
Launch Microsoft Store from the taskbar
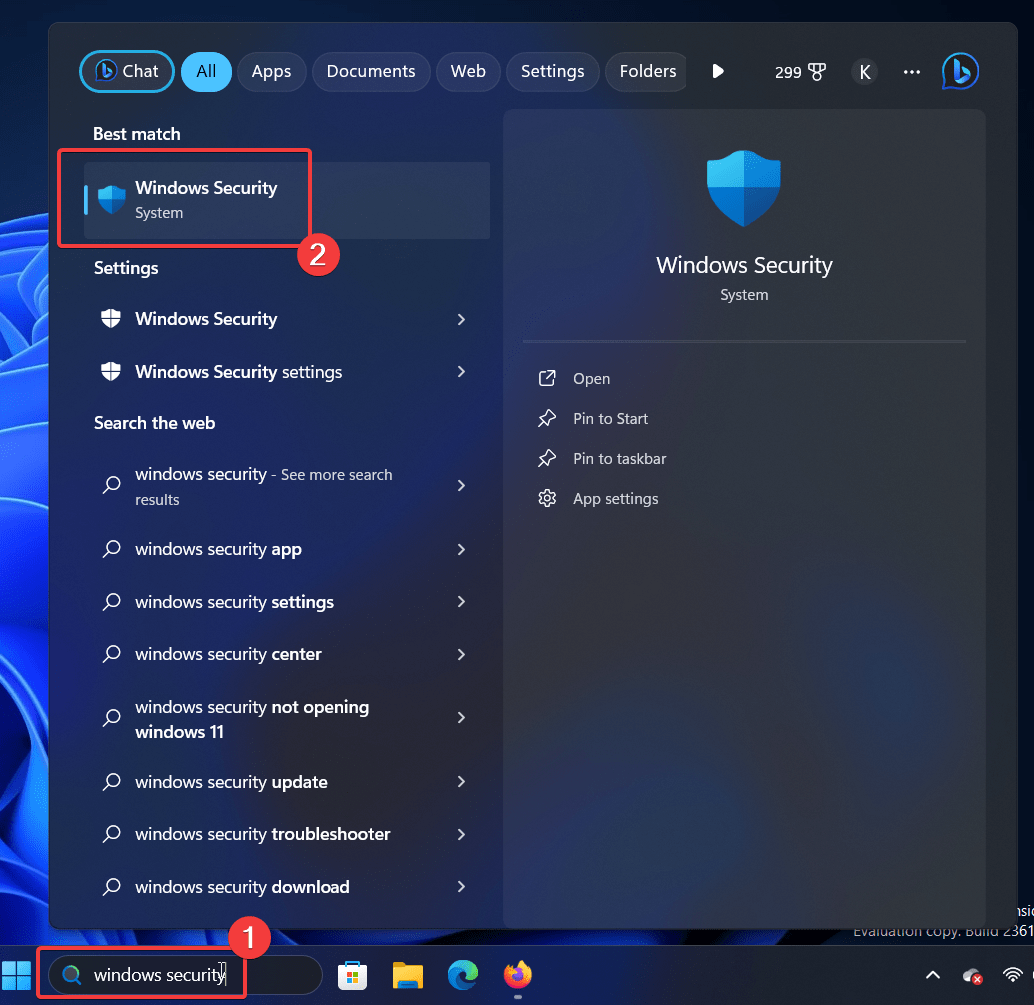tap(351, 975)
